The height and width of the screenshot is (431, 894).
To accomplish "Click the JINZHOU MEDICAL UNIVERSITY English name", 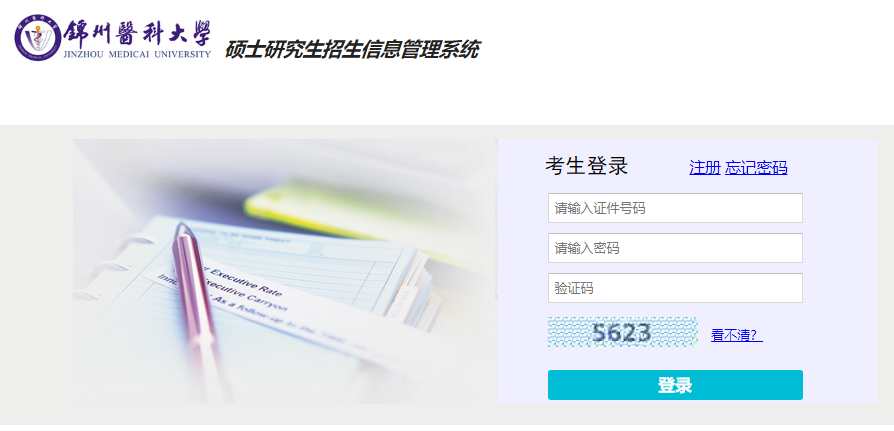I will (137, 55).
